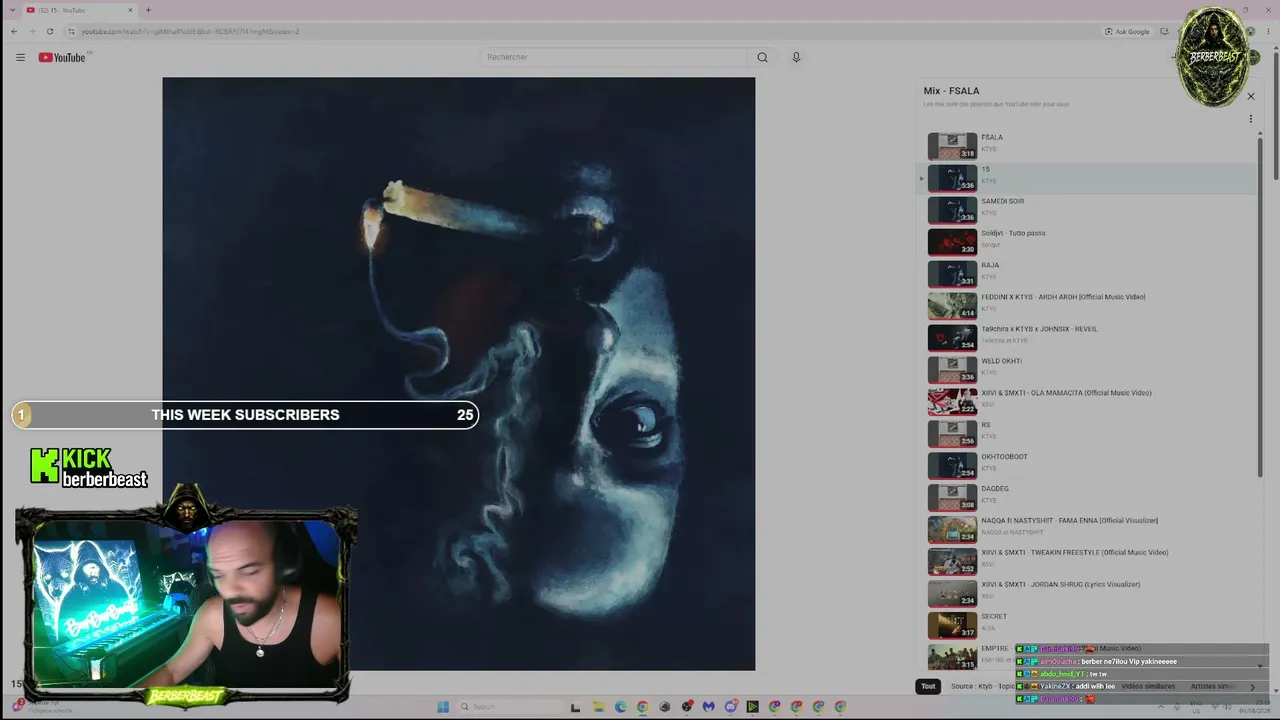Open a new browser tab
The image size is (1280, 720).
pos(148,10)
